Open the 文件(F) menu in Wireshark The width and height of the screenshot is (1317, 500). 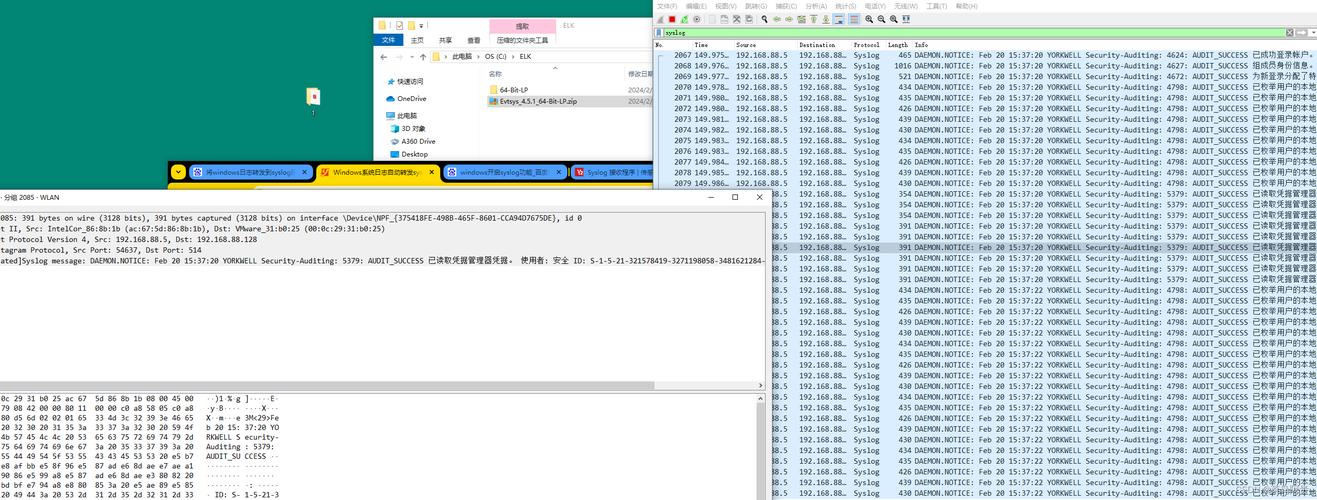coord(667,6)
